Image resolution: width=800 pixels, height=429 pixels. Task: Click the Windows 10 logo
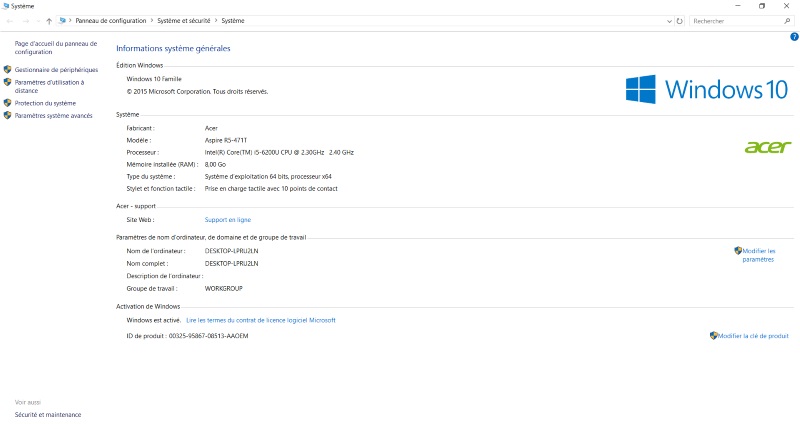[x=707, y=89]
